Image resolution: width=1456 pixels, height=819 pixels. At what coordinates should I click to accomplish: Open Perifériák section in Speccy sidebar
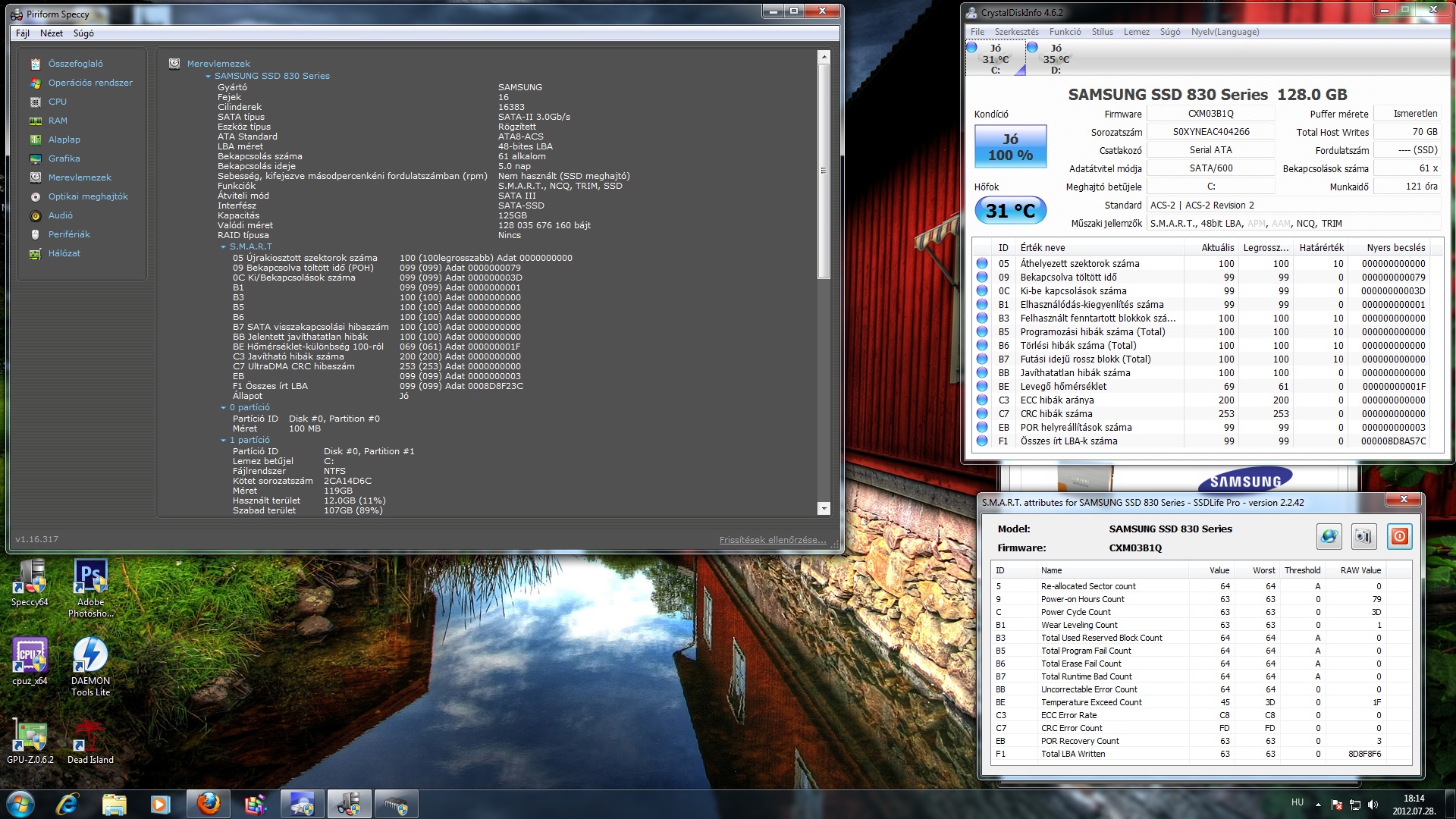[69, 234]
